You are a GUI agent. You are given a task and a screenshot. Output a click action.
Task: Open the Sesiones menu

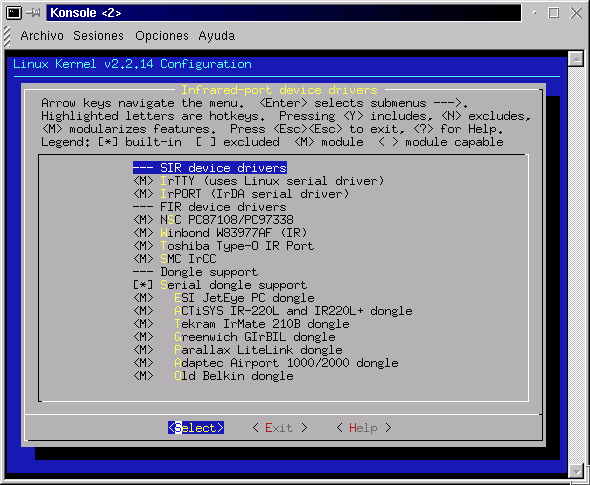pos(98,36)
